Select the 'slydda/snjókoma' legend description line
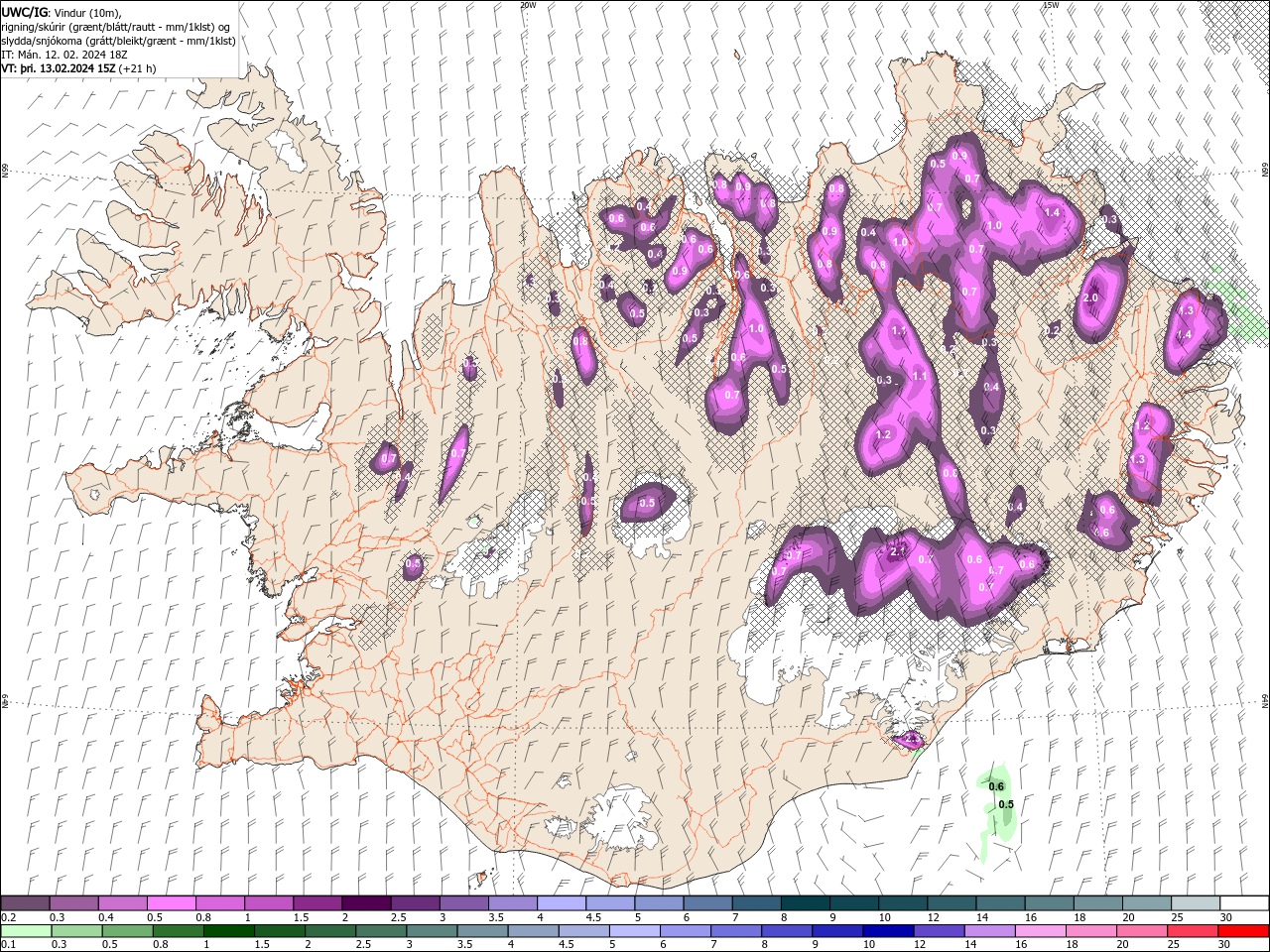Screen dimensions: 1270x952 [x=118, y=41]
